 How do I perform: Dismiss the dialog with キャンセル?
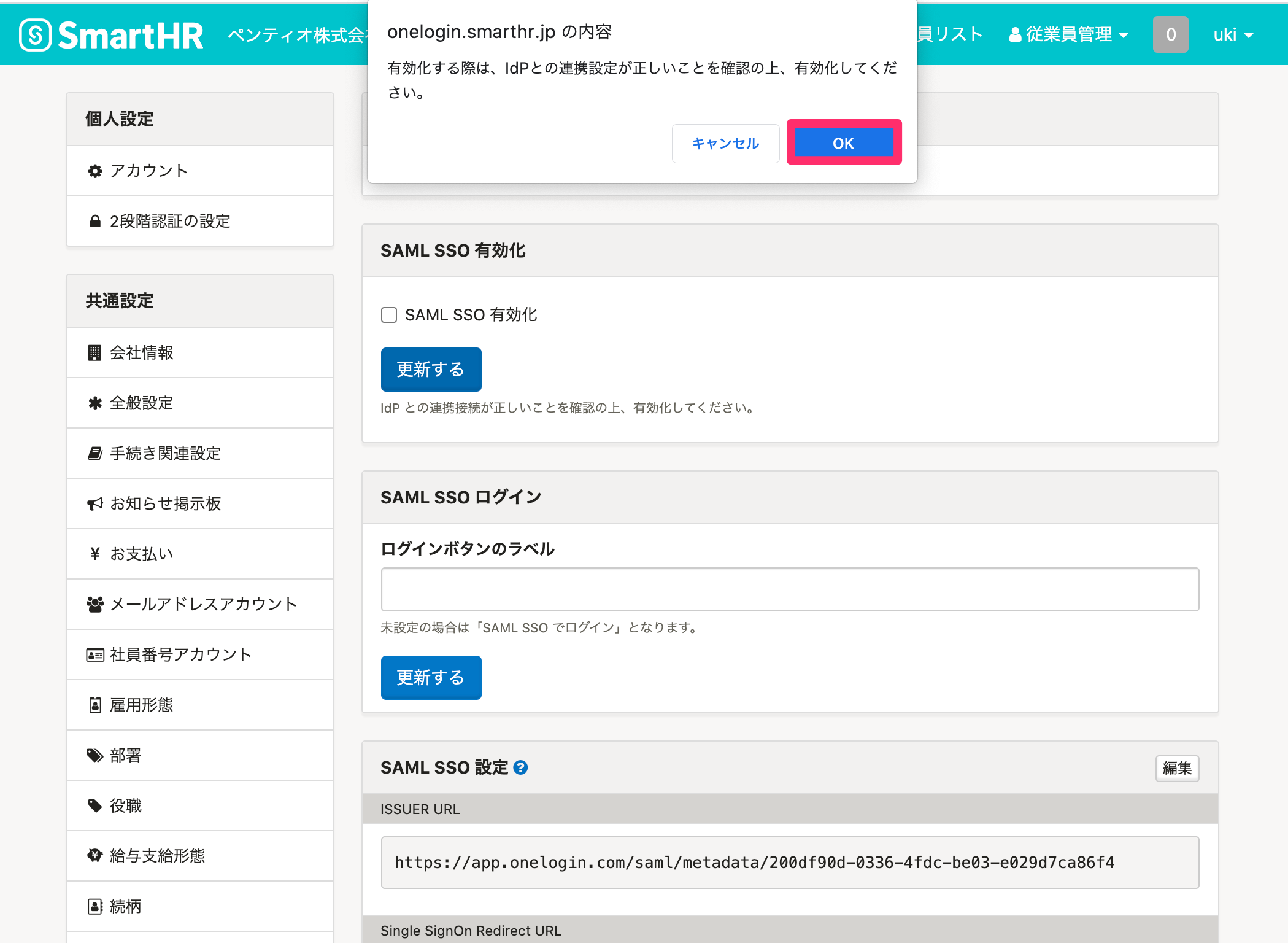pos(725,143)
